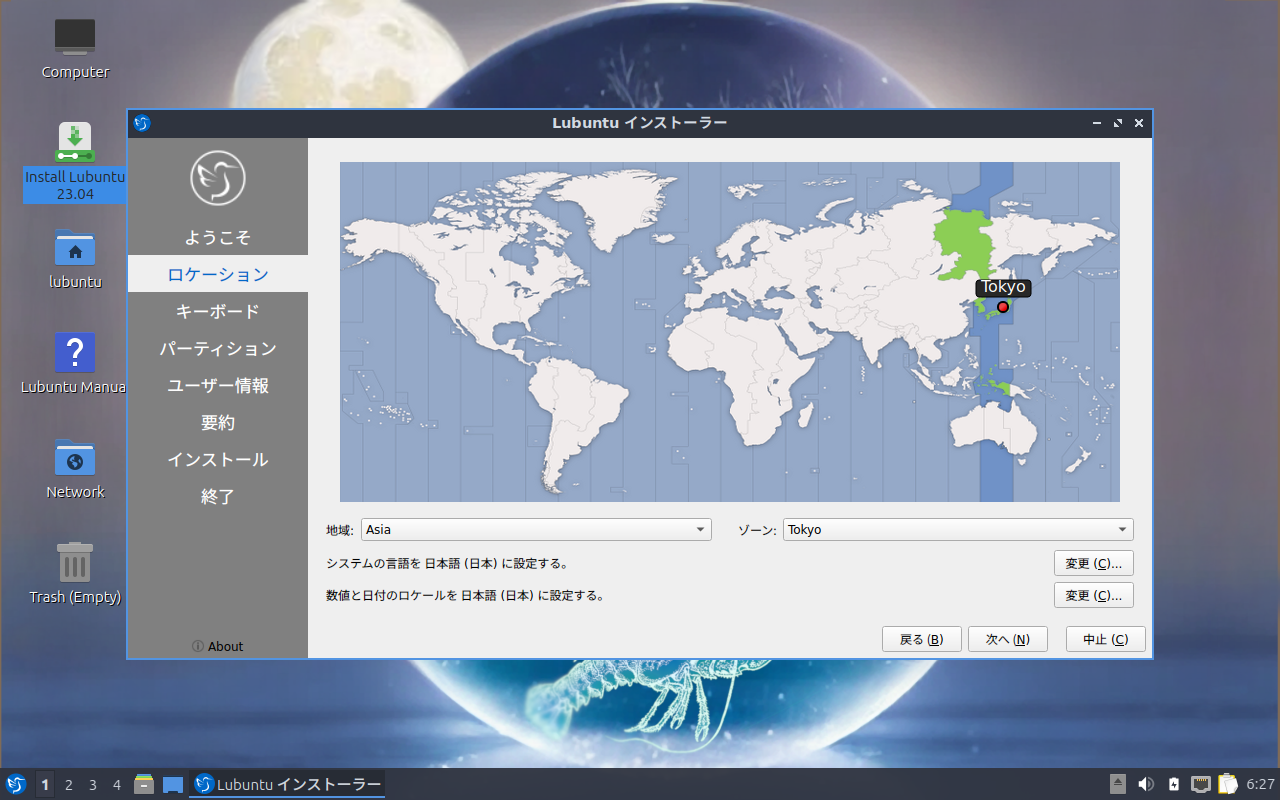Click the 次へ (N) next button
1280x800 pixels.
pyautogui.click(x=1007, y=639)
